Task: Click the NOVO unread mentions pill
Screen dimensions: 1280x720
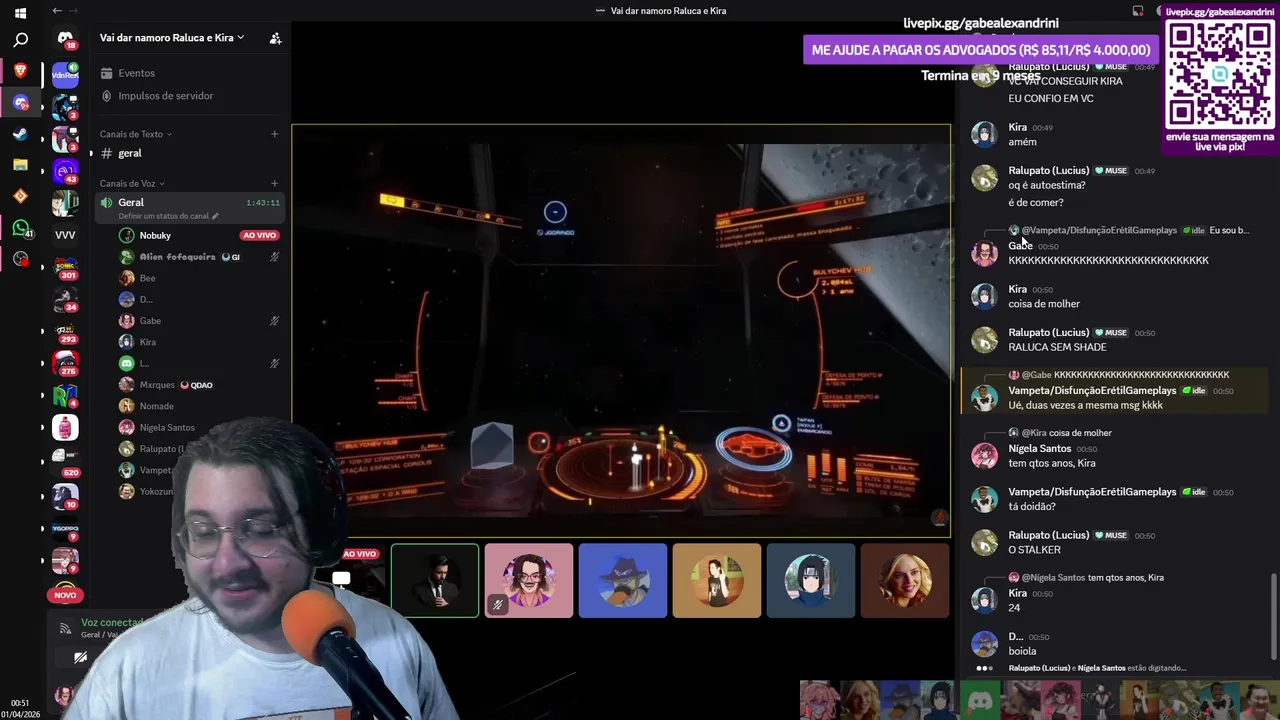Action: (65, 595)
